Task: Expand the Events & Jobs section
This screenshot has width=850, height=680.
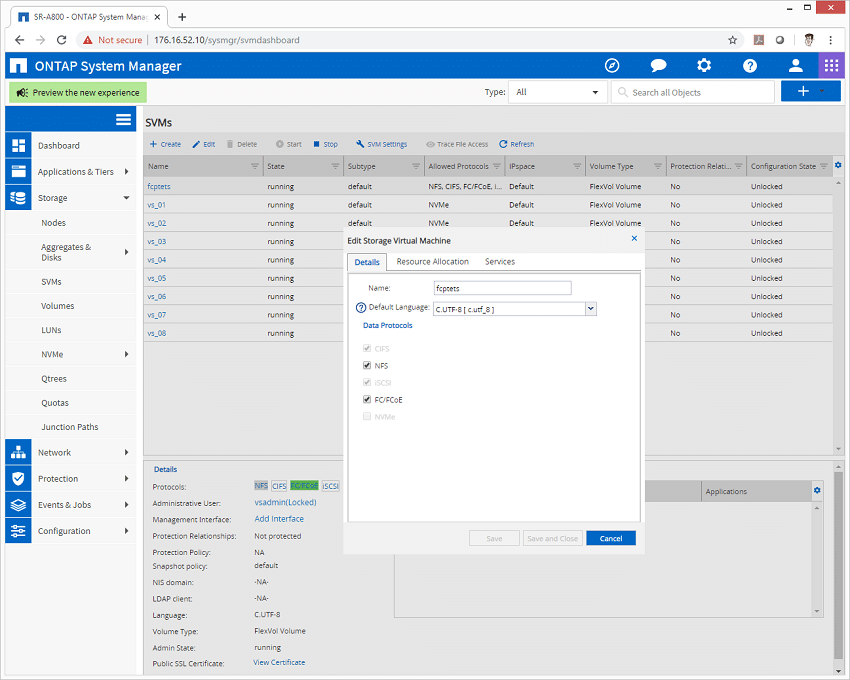Action: click(126, 505)
